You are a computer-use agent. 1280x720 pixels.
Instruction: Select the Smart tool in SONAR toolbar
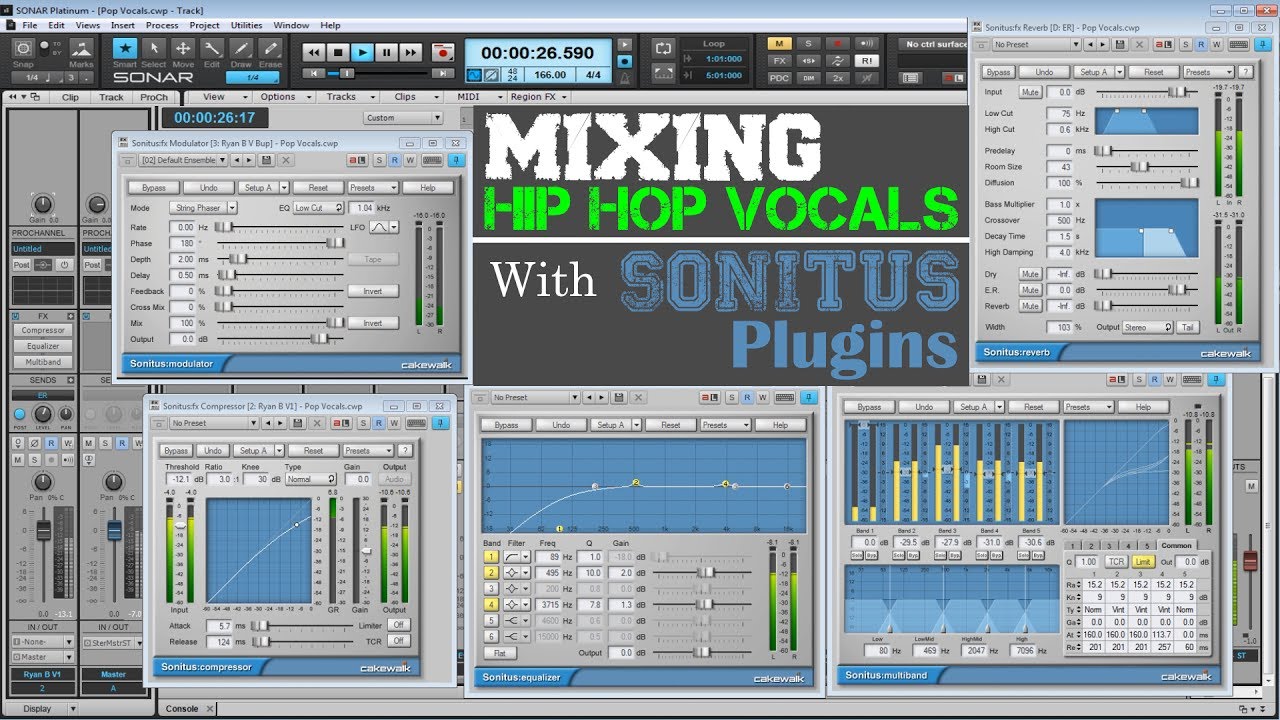tap(125, 49)
